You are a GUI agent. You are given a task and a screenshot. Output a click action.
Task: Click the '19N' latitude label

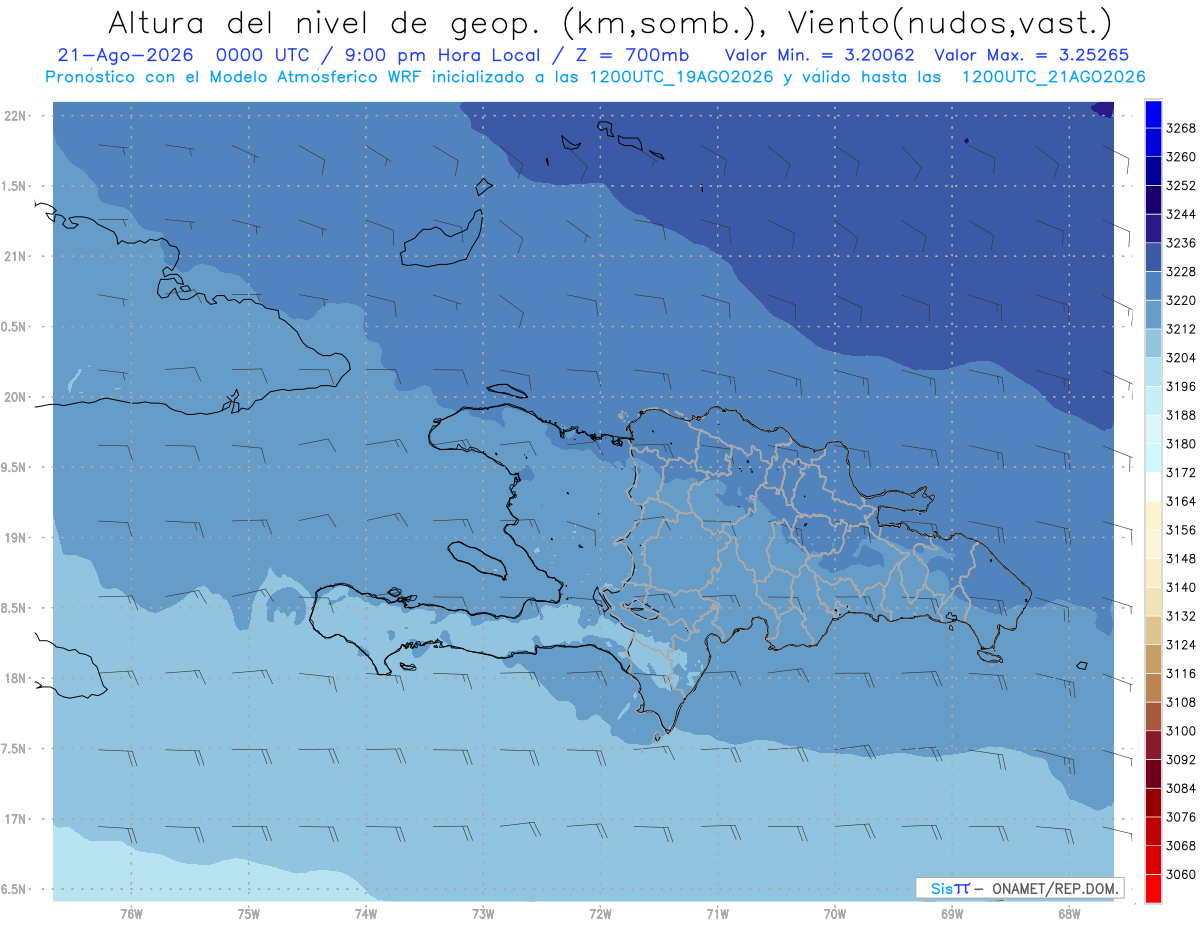point(15,538)
